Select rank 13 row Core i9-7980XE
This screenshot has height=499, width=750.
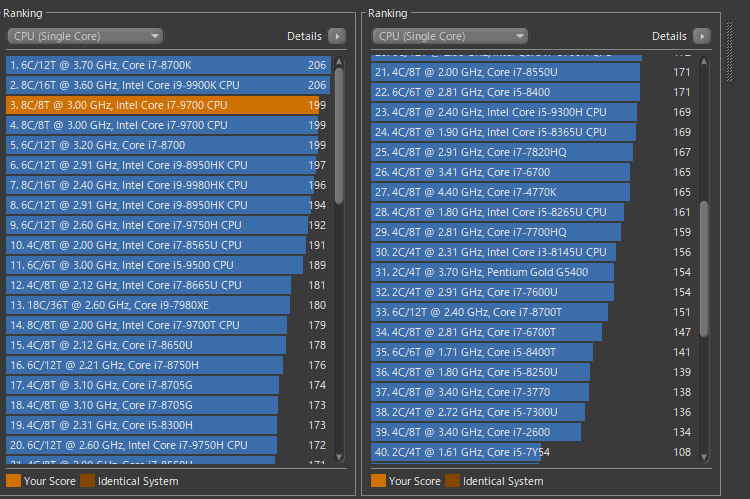coord(168,305)
